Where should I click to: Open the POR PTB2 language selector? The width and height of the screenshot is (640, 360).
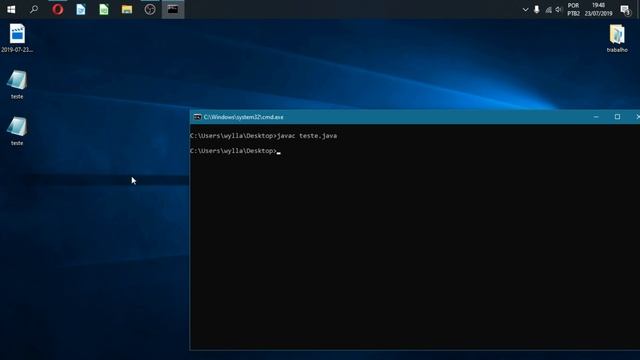573,9
